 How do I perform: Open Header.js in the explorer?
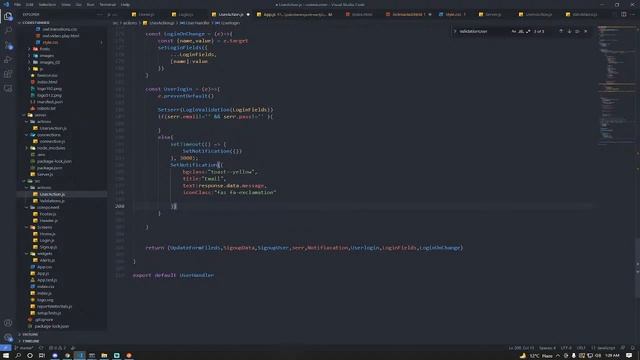pyautogui.click(x=49, y=220)
